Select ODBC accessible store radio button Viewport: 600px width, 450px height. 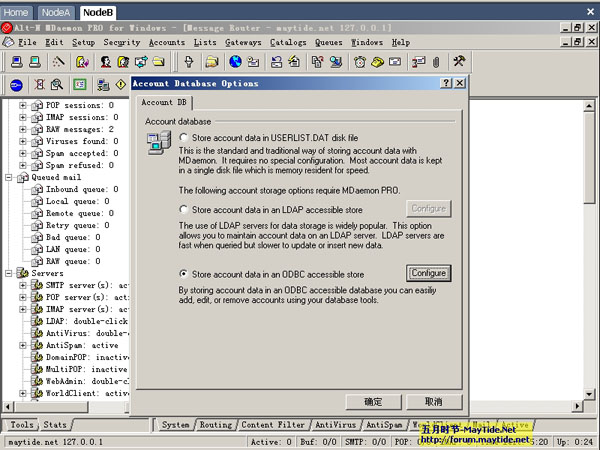(183, 273)
